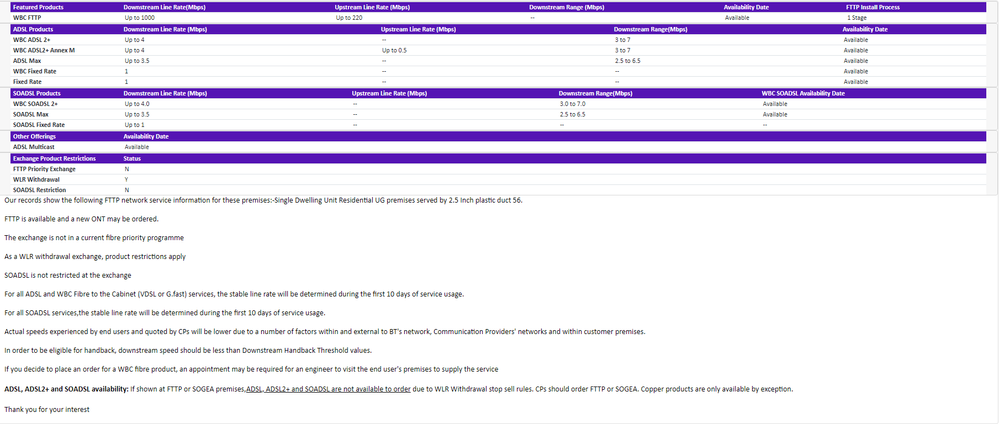The height and width of the screenshot is (424, 999).
Task: Click the WLR Withdrawal restriction row label
Action: (x=33, y=180)
